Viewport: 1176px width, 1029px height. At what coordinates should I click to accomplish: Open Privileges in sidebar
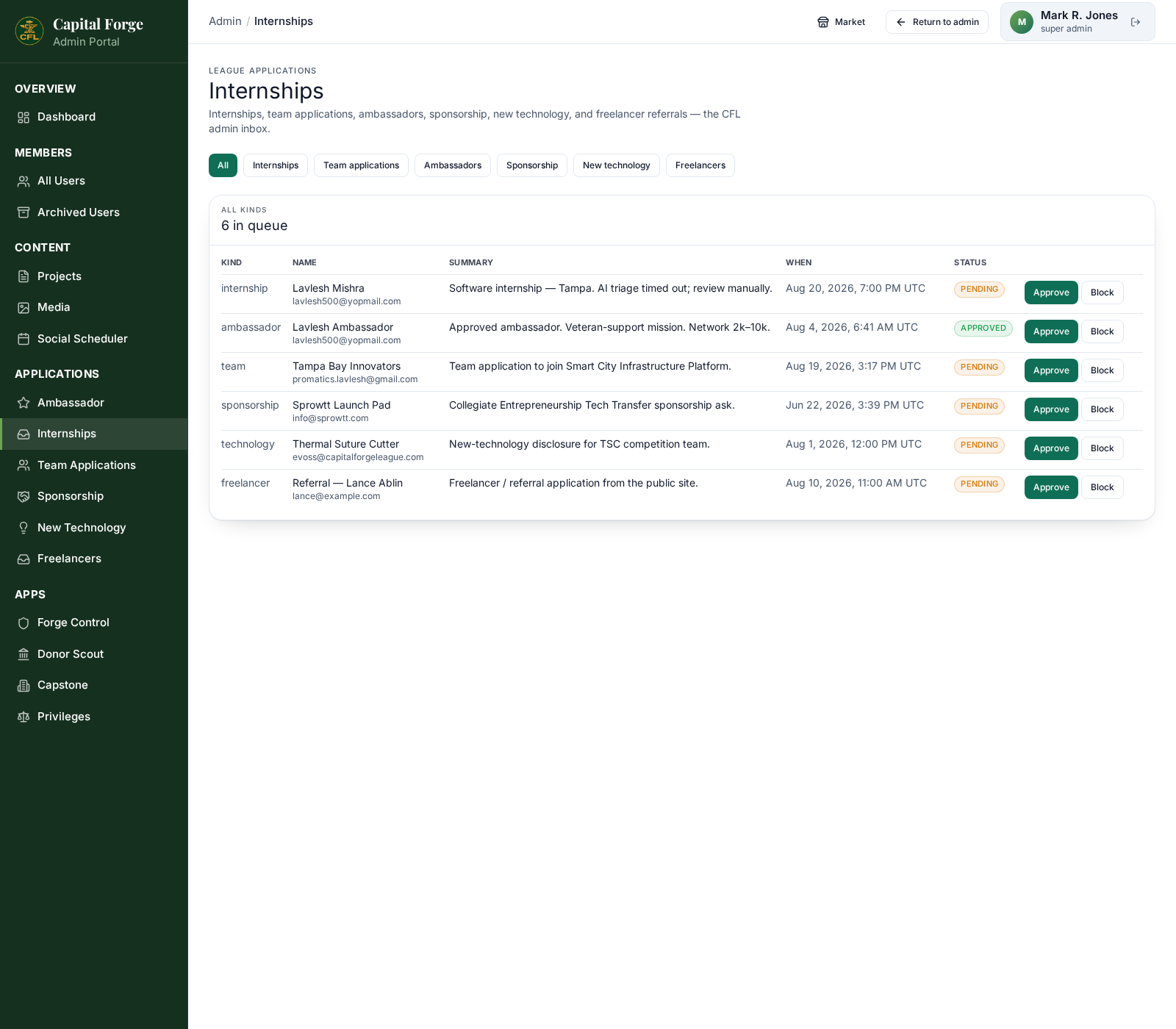(94, 717)
